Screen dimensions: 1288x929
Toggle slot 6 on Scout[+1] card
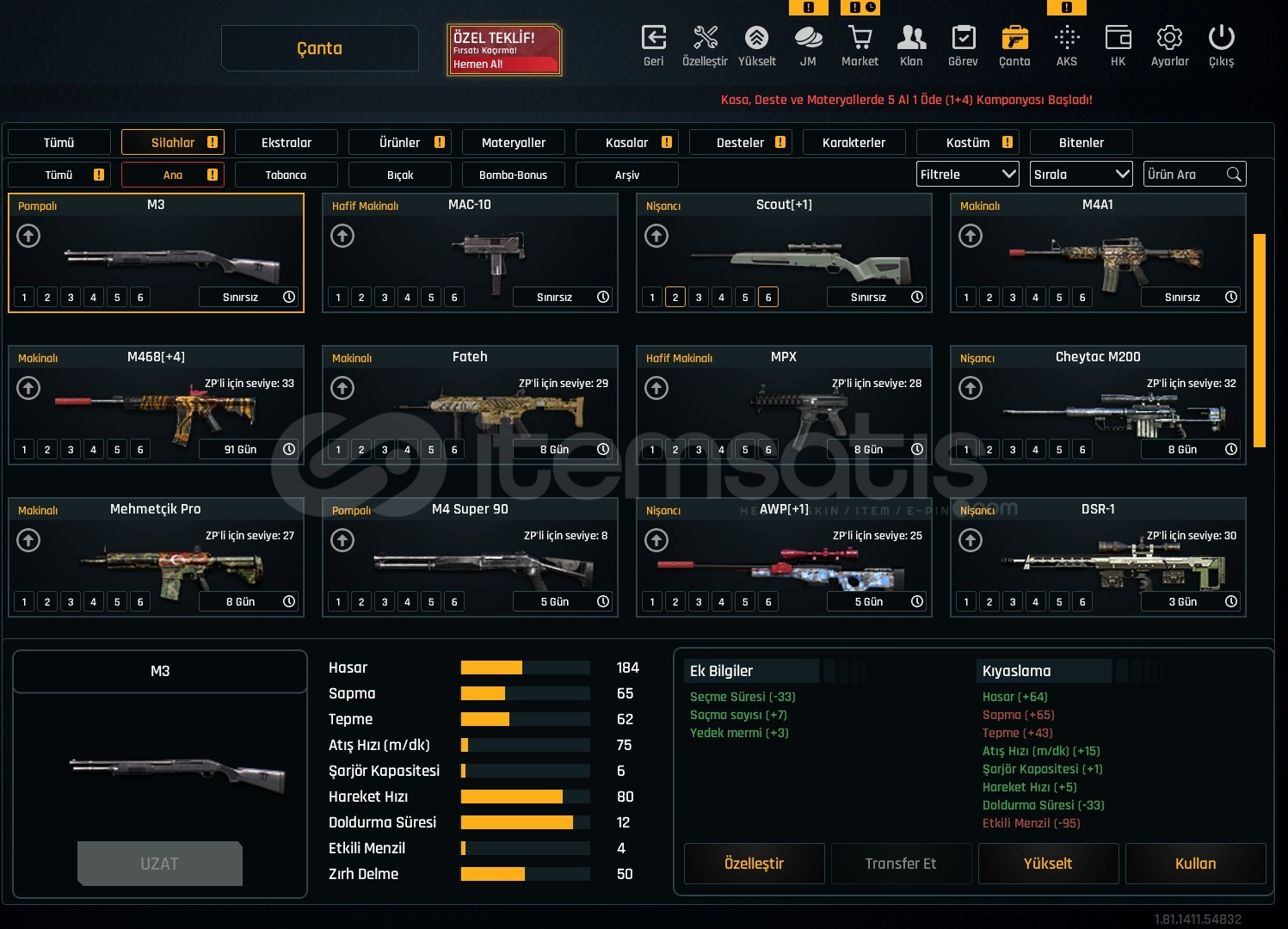pos(768,298)
